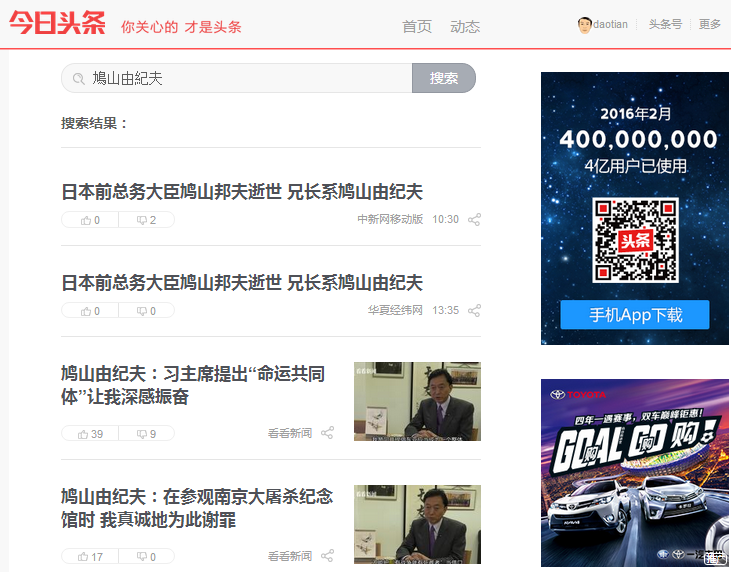Screen dimensions: 731x572
Task: Open the thumbnail of the 南京大屠杀纪念馆 article
Action: click(417, 524)
